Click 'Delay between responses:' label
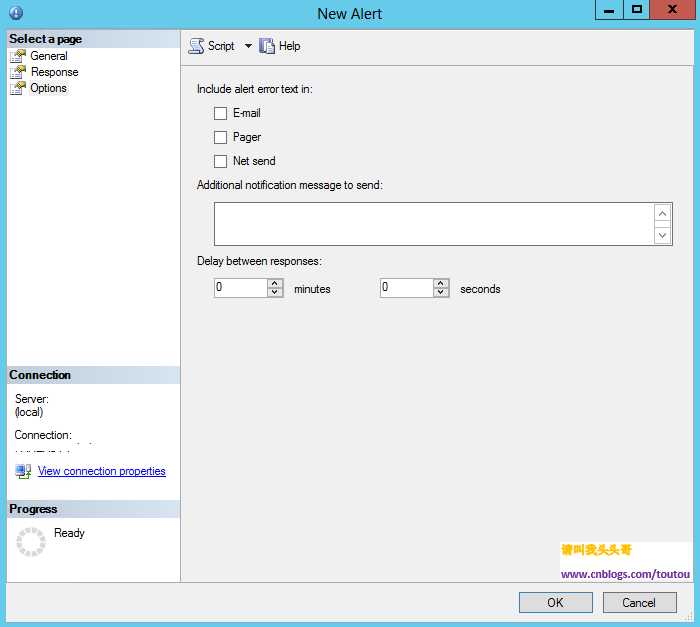Screen dimensions: 700x627 tap(259, 261)
